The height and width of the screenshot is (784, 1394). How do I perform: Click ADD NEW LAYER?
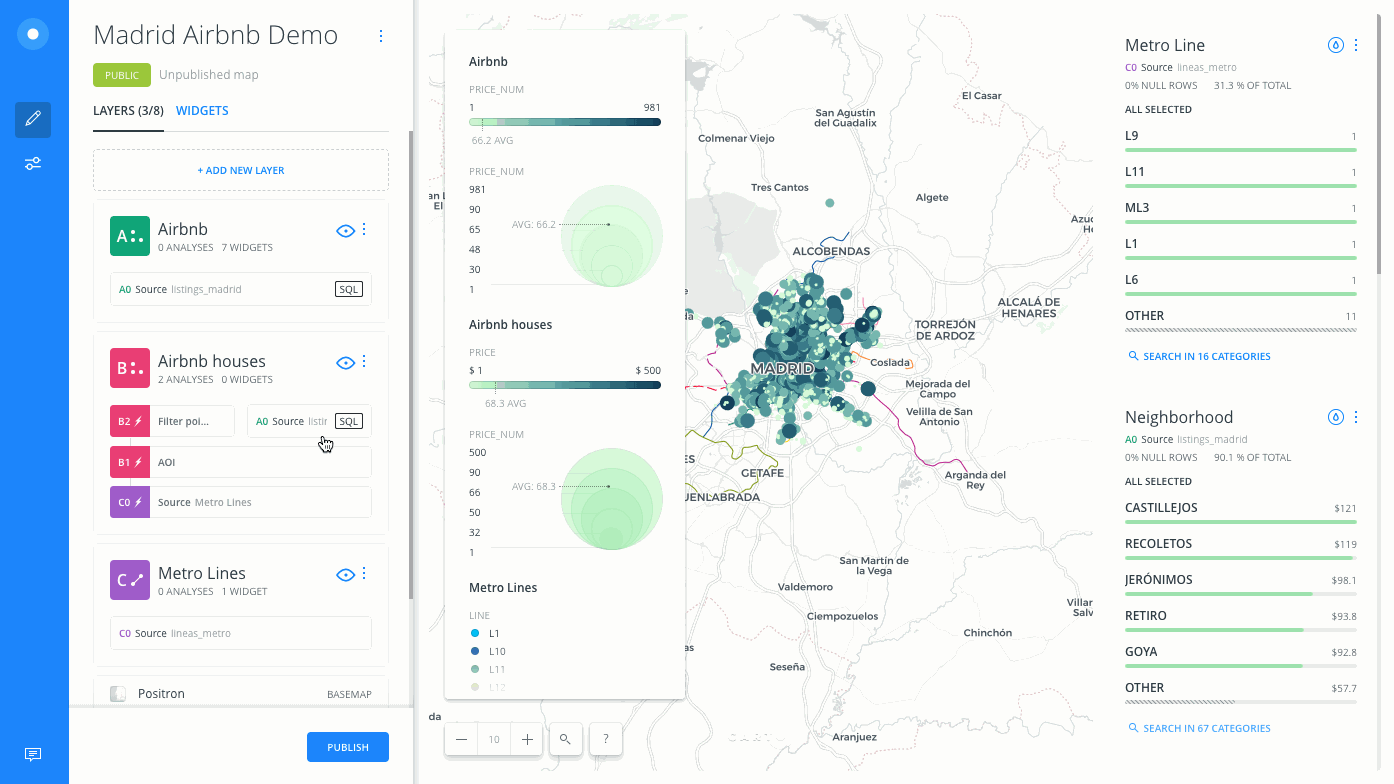coord(240,169)
